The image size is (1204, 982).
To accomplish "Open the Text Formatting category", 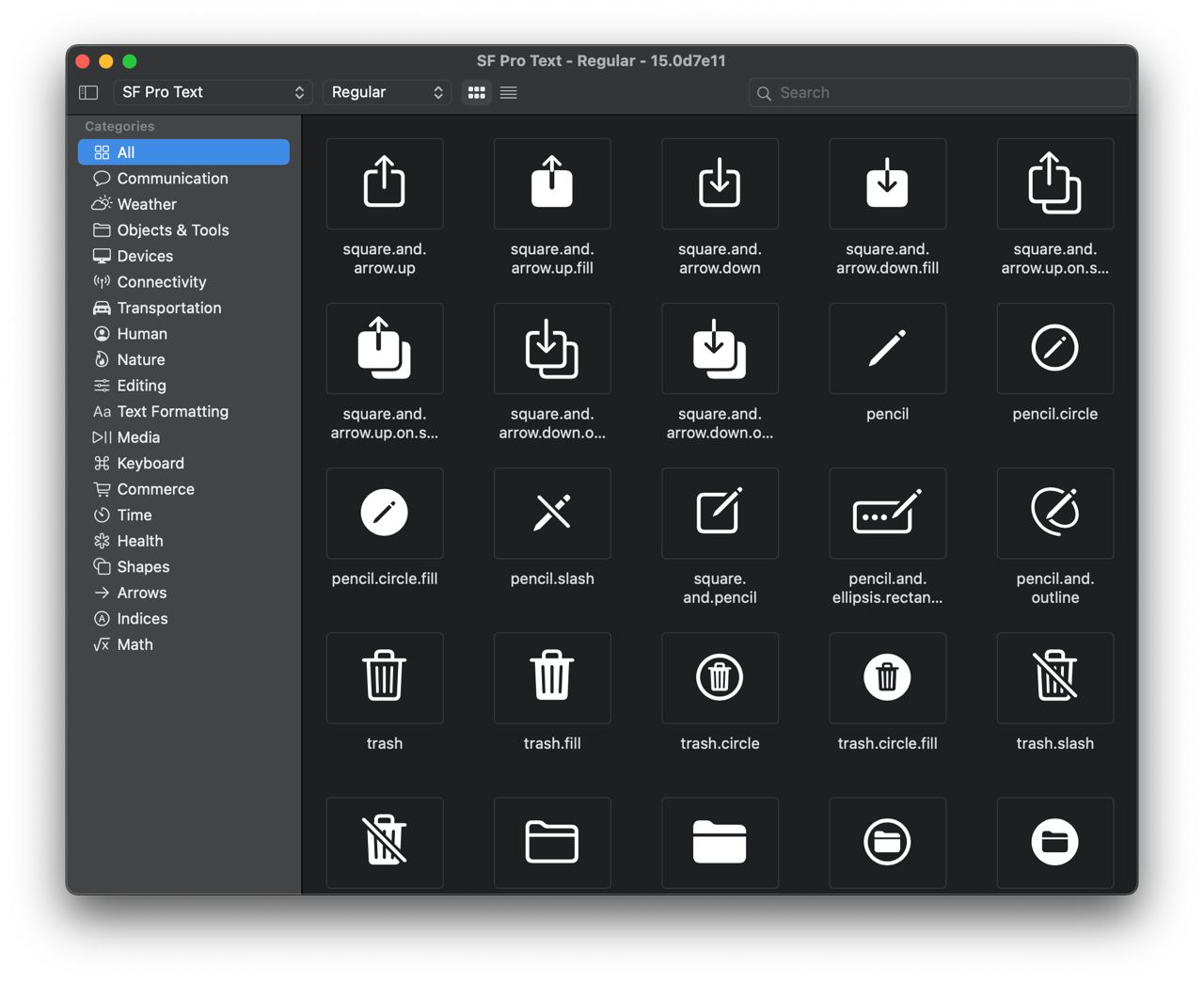I will point(183,411).
